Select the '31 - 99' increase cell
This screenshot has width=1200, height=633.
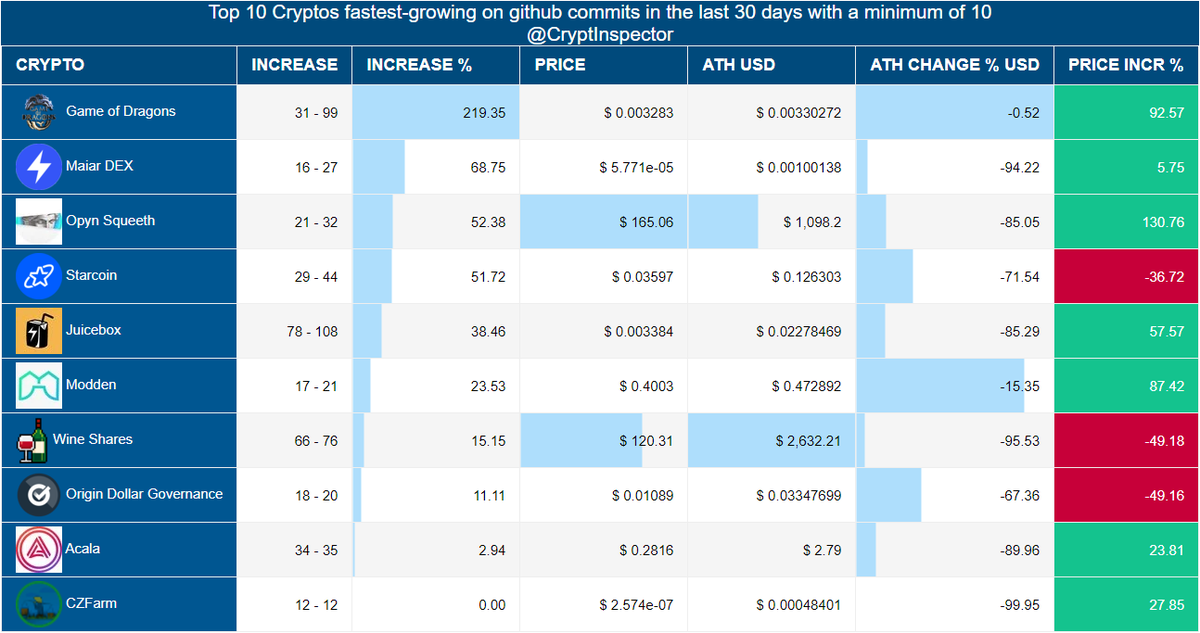294,112
